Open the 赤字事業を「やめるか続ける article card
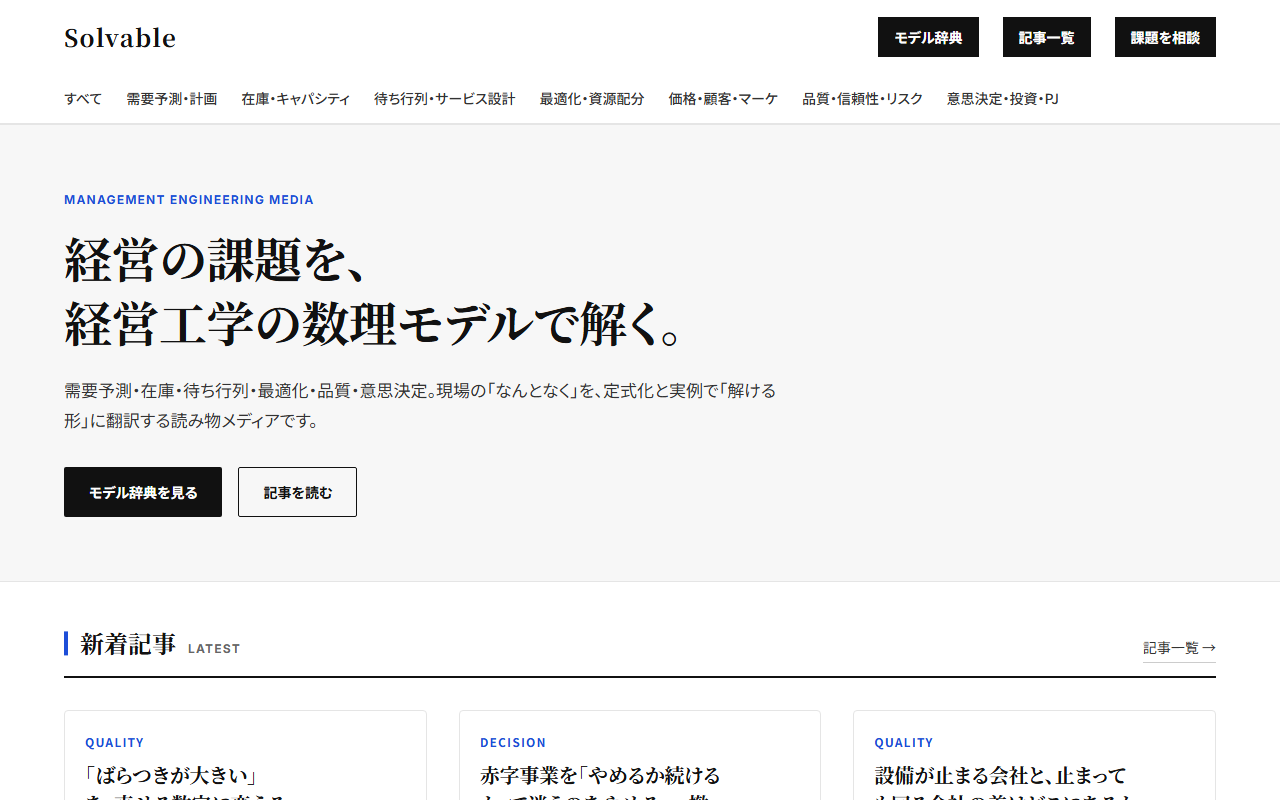Screen dimensions: 1280x800 [x=640, y=755]
